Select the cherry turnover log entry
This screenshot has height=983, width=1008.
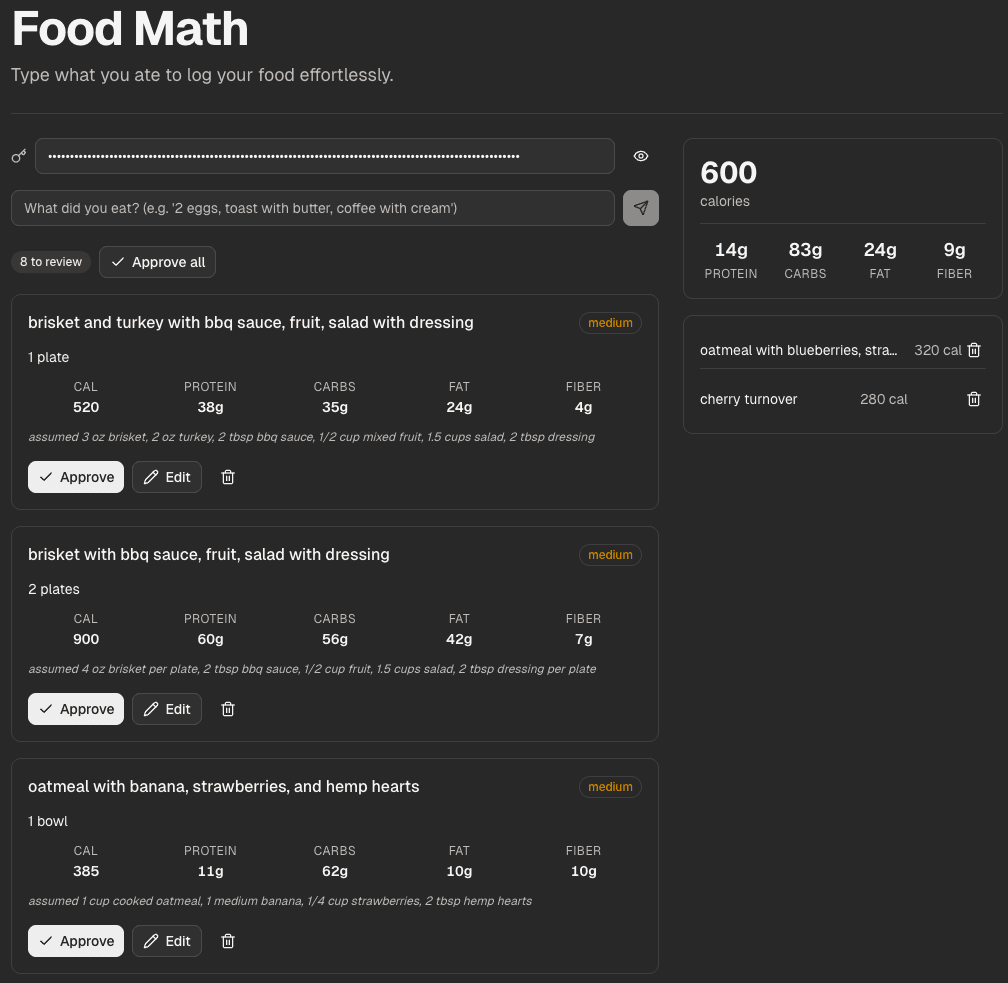pos(843,399)
